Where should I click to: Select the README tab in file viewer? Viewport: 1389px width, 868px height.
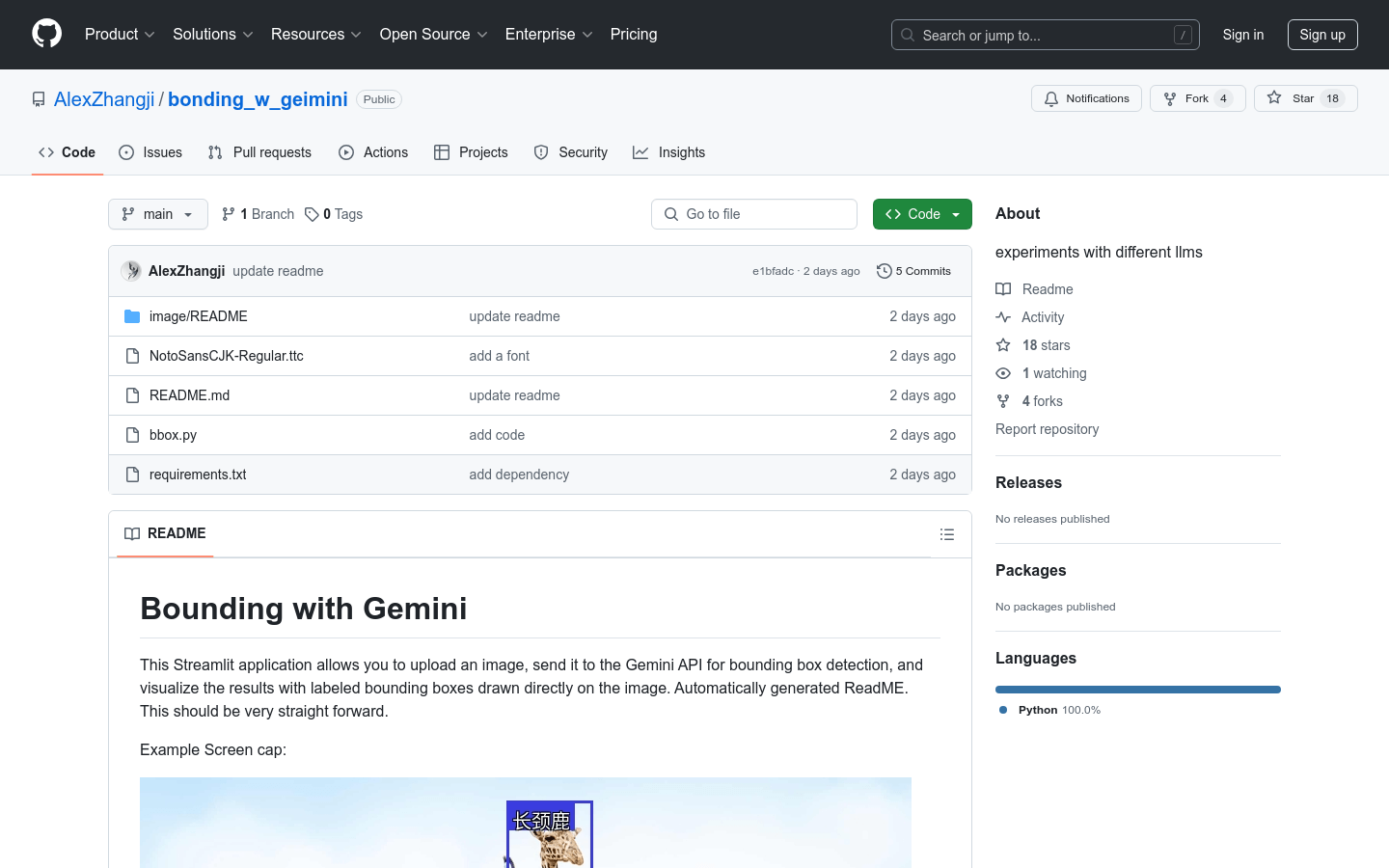tap(165, 533)
